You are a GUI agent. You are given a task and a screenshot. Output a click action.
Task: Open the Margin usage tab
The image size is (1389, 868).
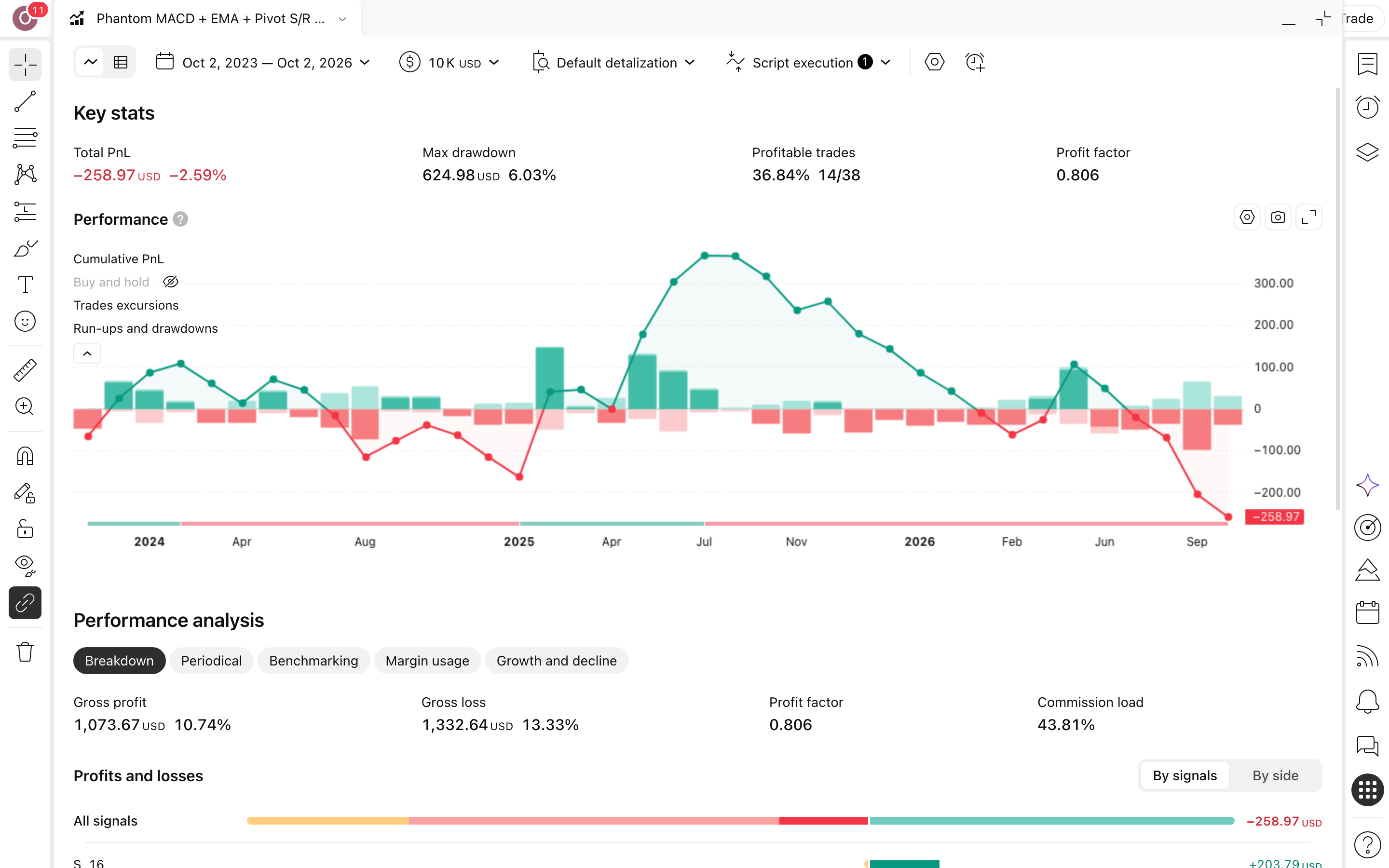pos(427,661)
